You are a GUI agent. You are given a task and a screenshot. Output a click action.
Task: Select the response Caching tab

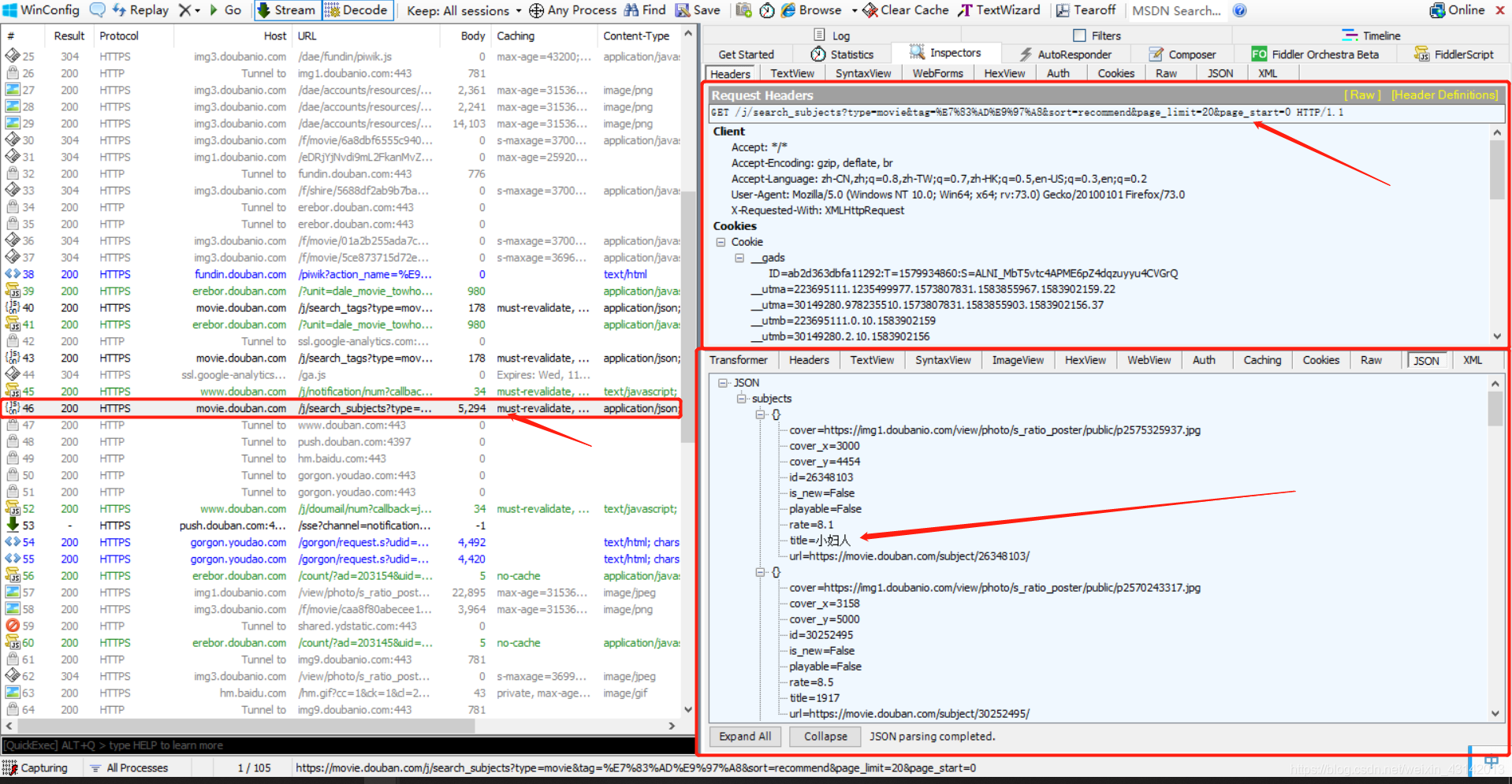(x=1262, y=360)
